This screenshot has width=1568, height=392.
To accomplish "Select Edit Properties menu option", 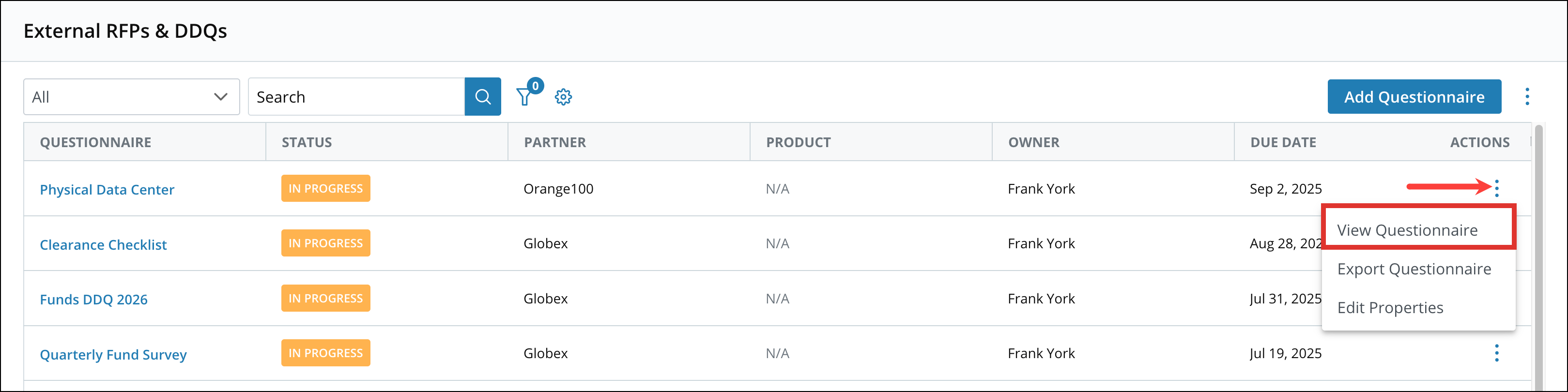I will [1390, 308].
